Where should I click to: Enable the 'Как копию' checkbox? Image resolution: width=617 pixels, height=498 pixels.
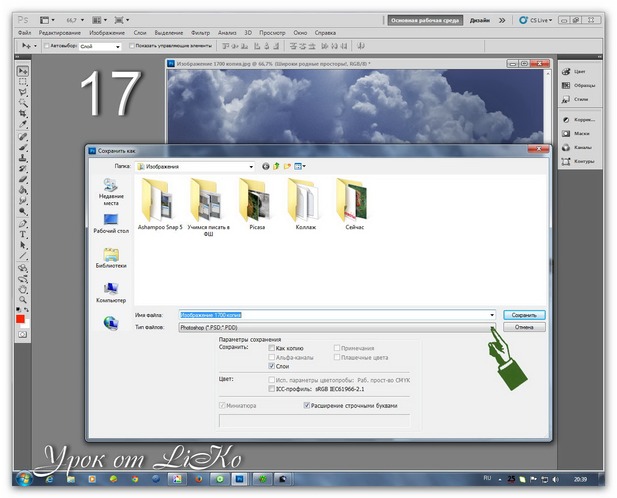coord(271,348)
